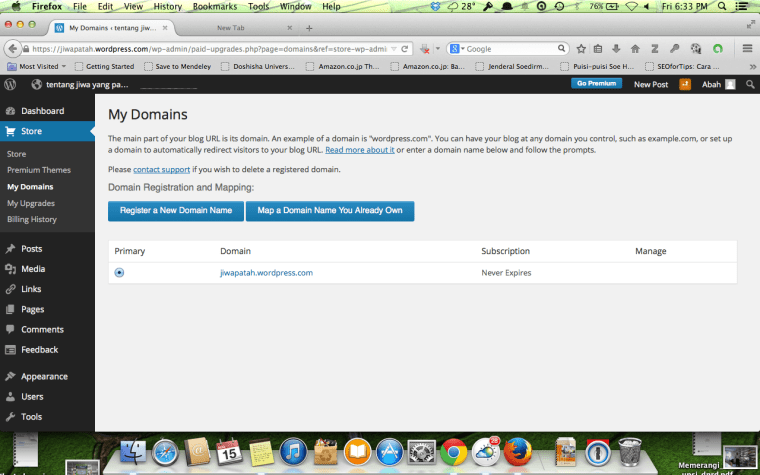The height and width of the screenshot is (475, 760).
Task: Select primary radio for jiwapatah.wordpress.com
Action: coord(120,272)
